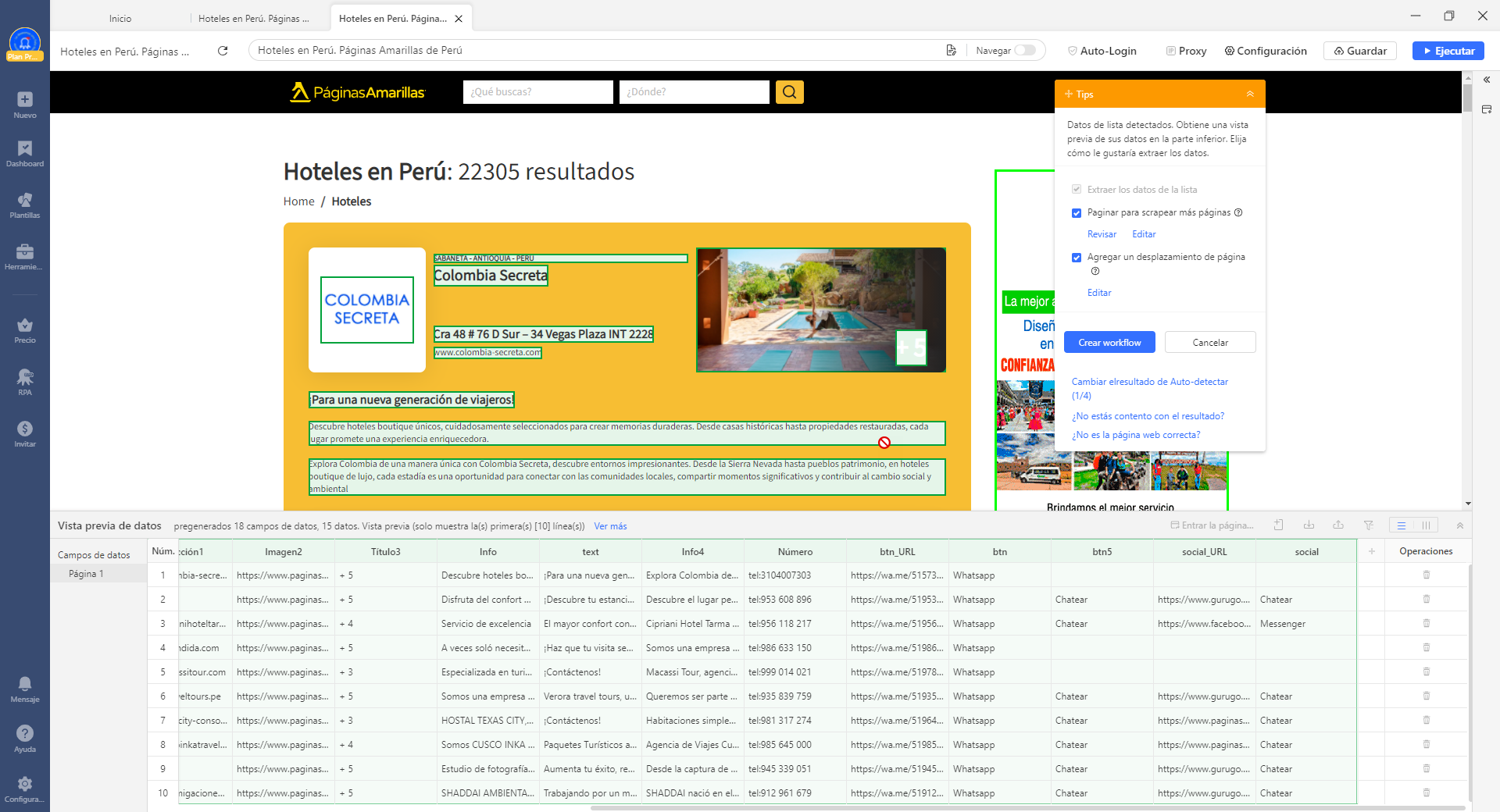1500x812 pixels.
Task: Open the Dashboard sidebar icon
Action: (x=25, y=154)
